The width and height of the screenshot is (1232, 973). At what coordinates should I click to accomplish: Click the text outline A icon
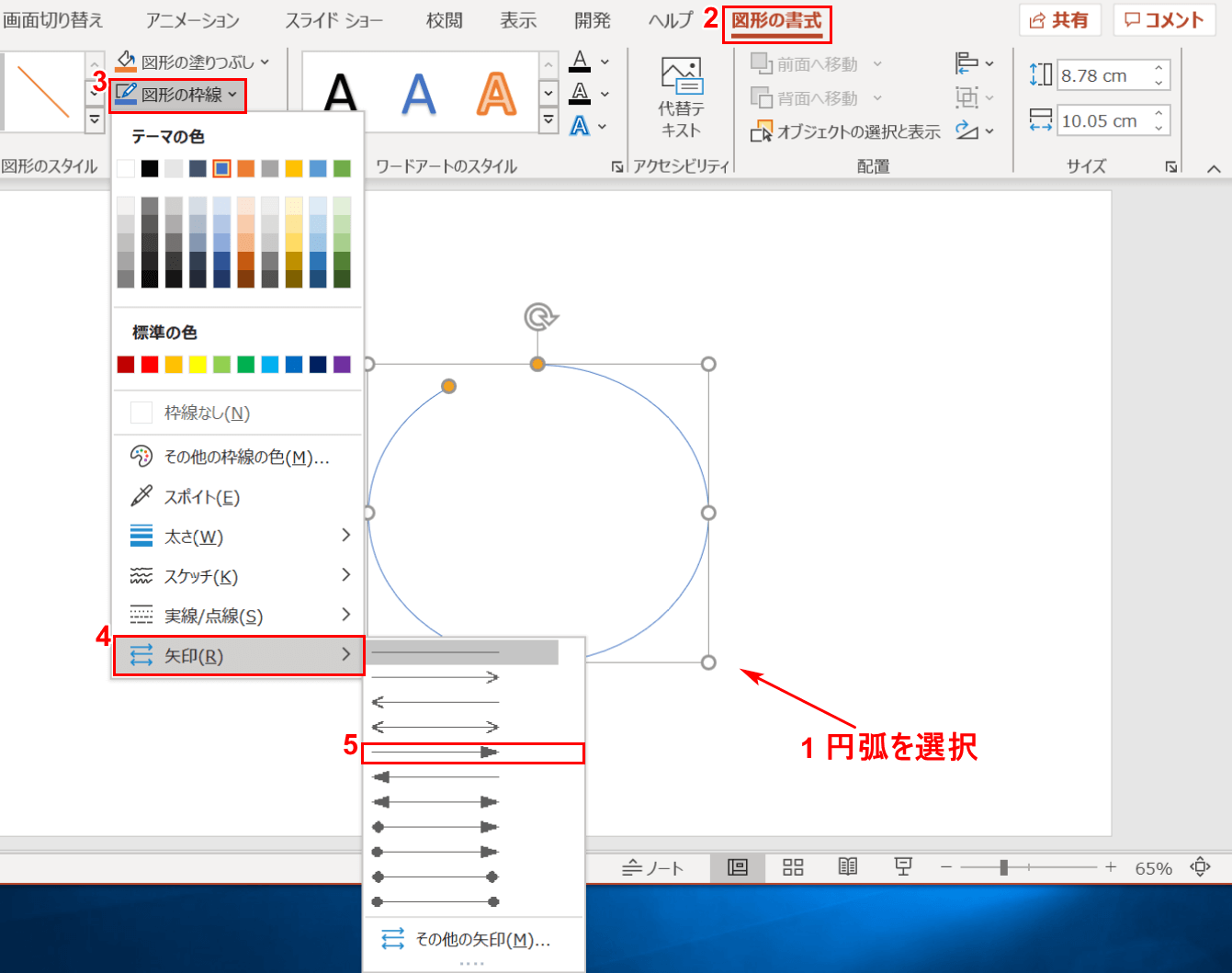(580, 93)
